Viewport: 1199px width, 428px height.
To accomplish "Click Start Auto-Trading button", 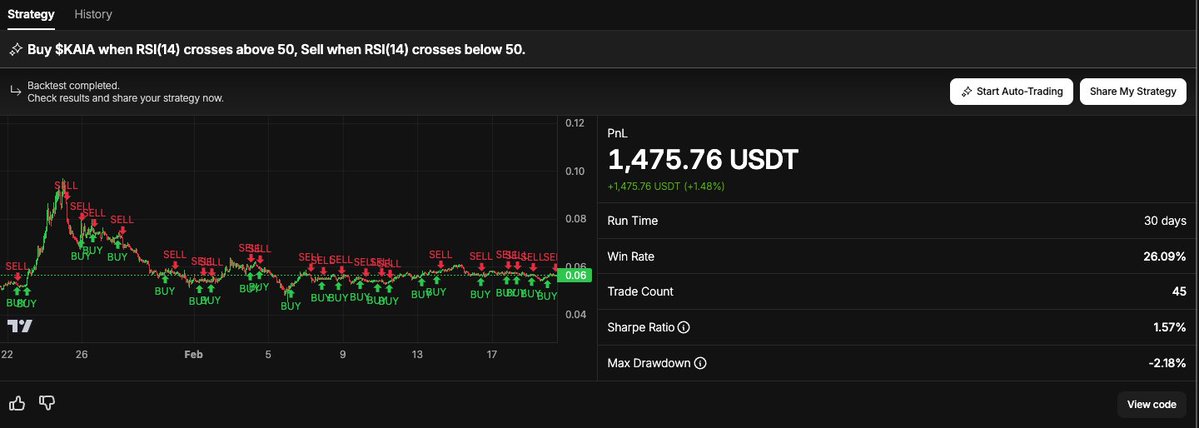I will 1012,92.
